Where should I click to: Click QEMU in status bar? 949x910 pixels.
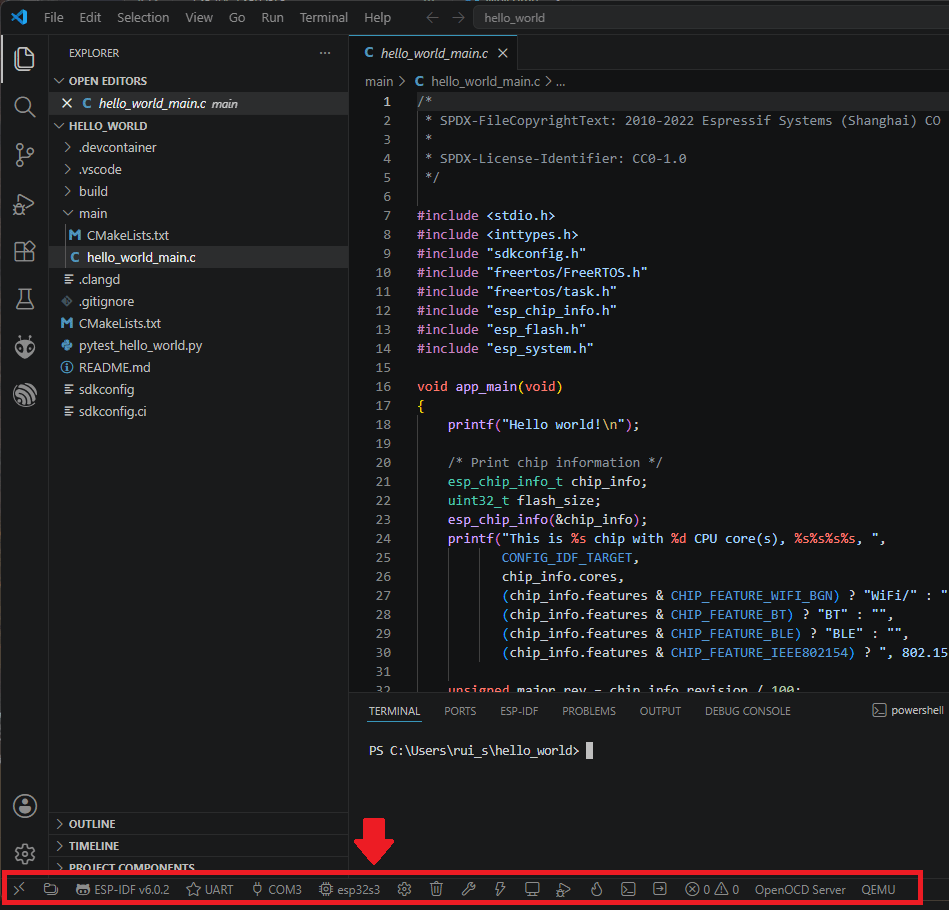point(878,889)
